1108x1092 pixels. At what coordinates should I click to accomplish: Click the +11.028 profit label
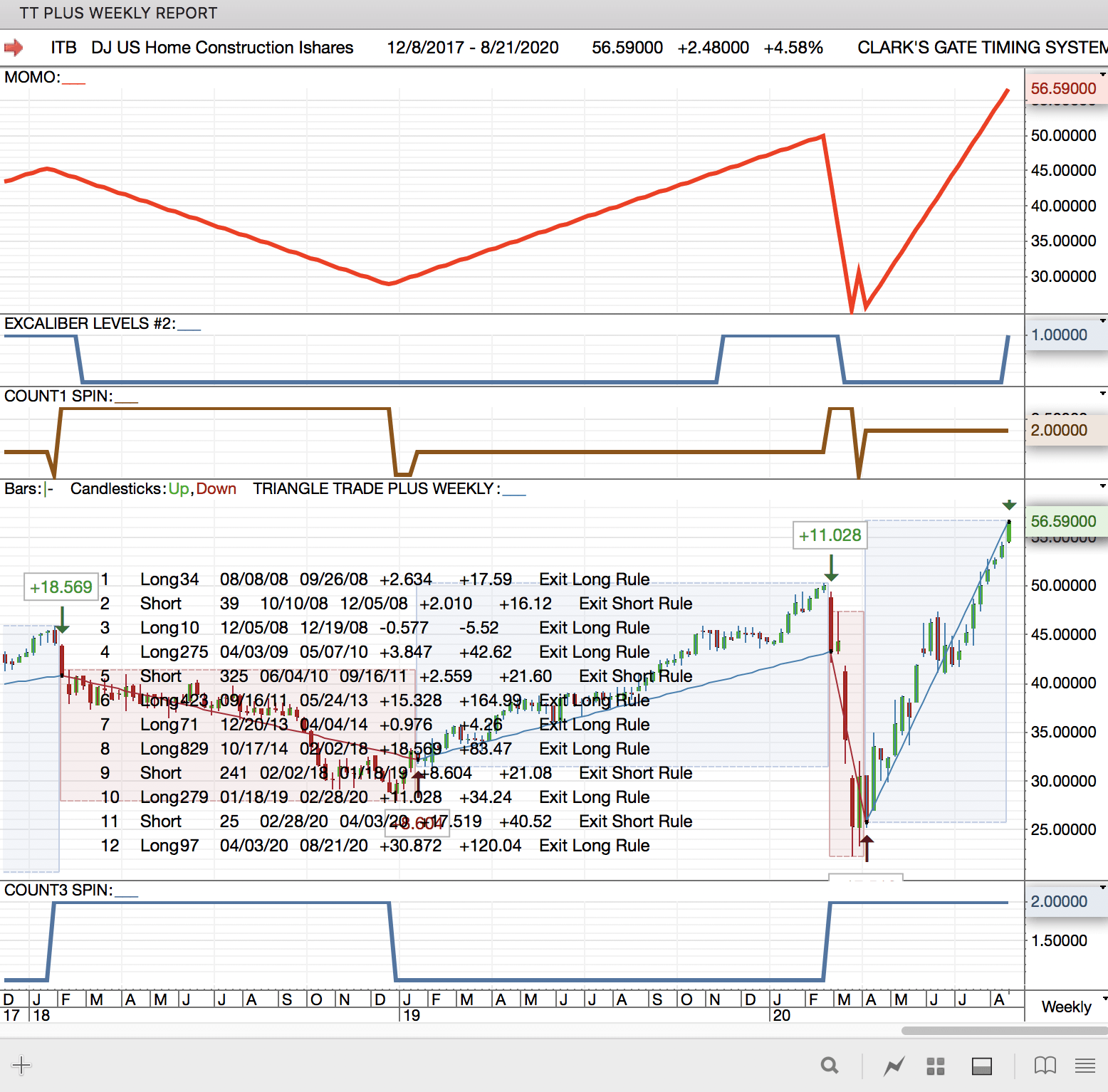(x=830, y=535)
